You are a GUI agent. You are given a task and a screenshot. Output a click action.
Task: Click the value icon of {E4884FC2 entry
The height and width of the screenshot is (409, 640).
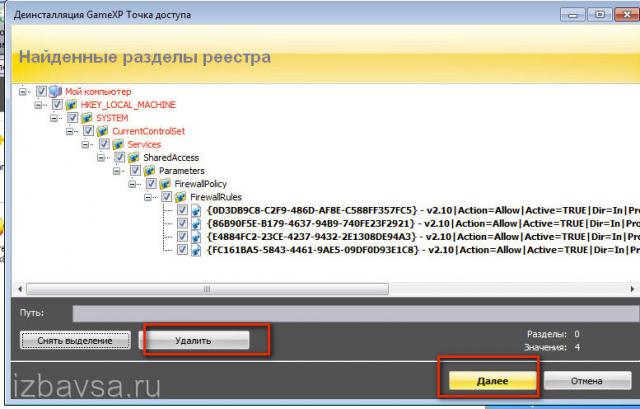tap(196, 237)
